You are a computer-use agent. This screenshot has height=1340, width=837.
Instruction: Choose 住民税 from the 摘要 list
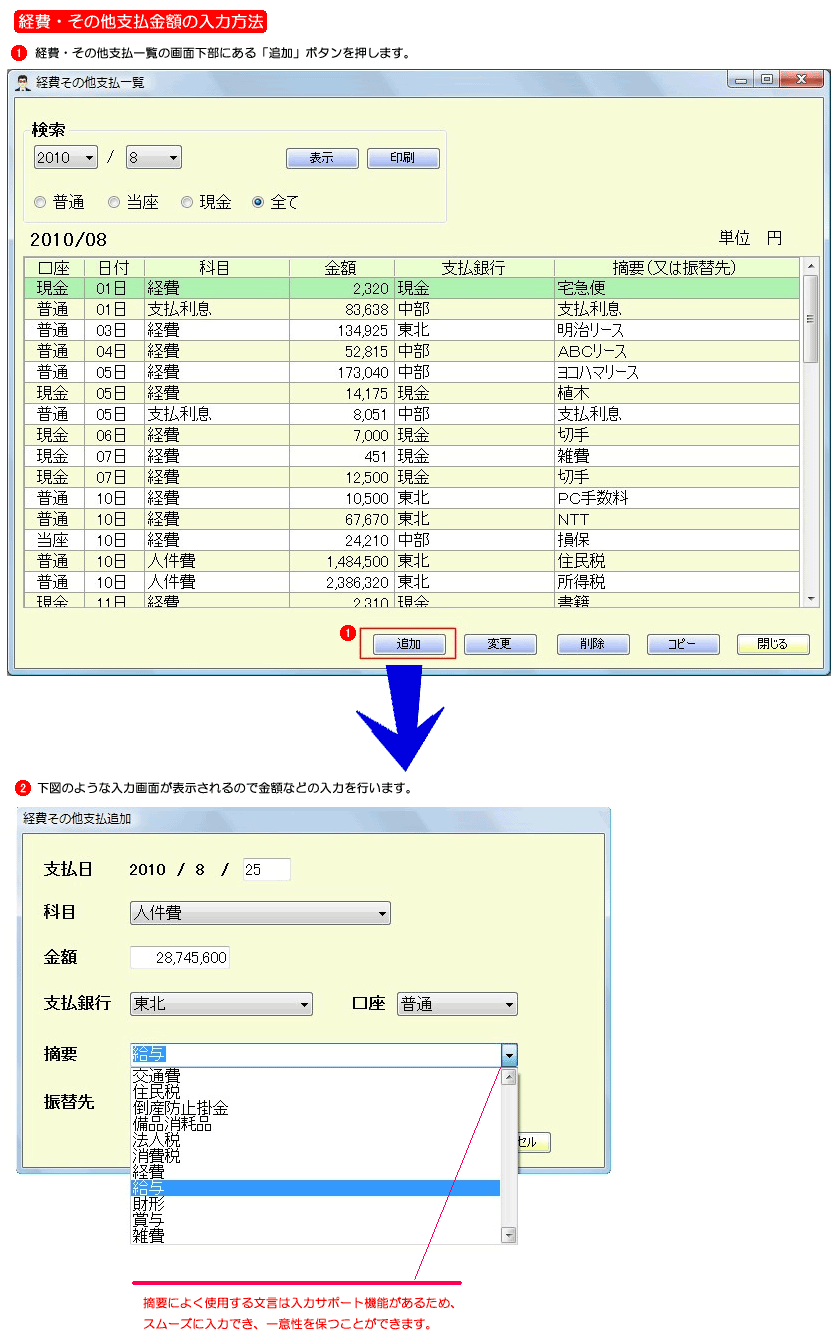(315, 1092)
